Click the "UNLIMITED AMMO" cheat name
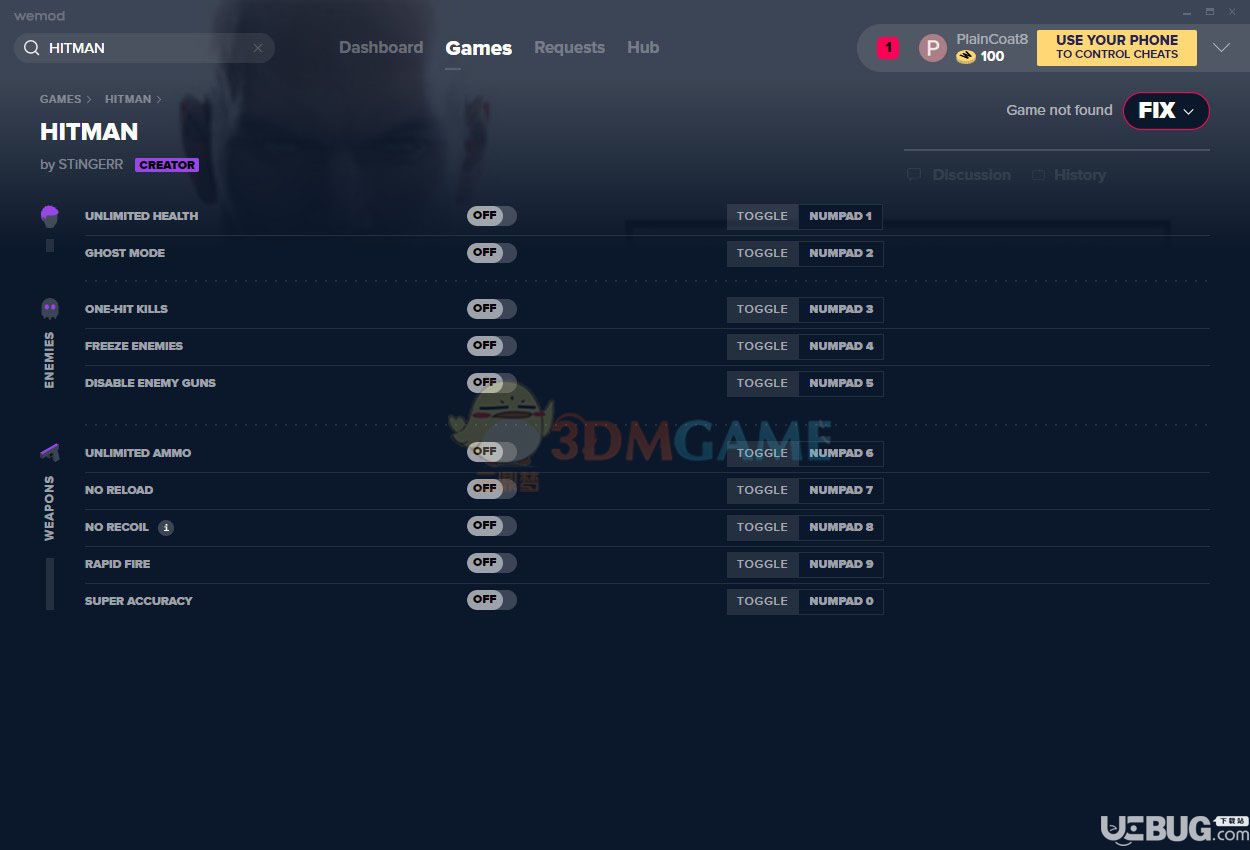This screenshot has width=1250, height=850. [138, 453]
